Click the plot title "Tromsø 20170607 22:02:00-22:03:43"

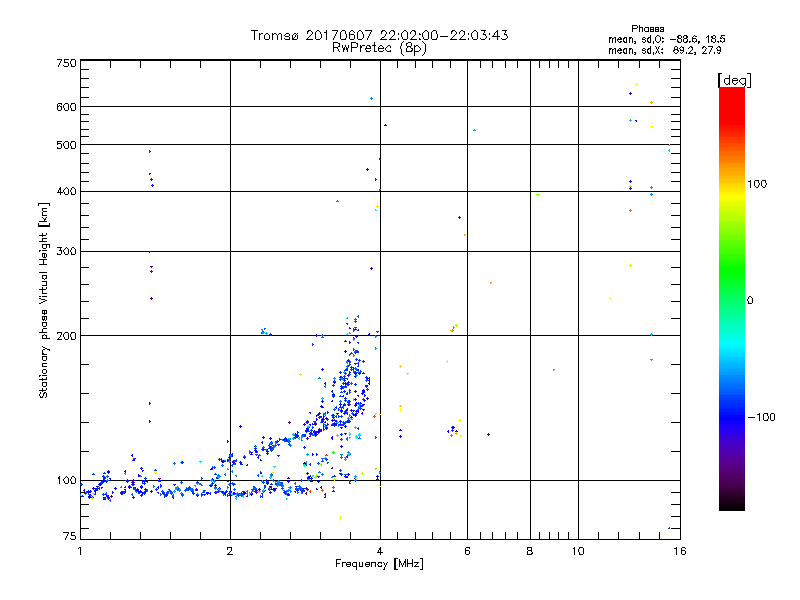pyautogui.click(x=379, y=35)
